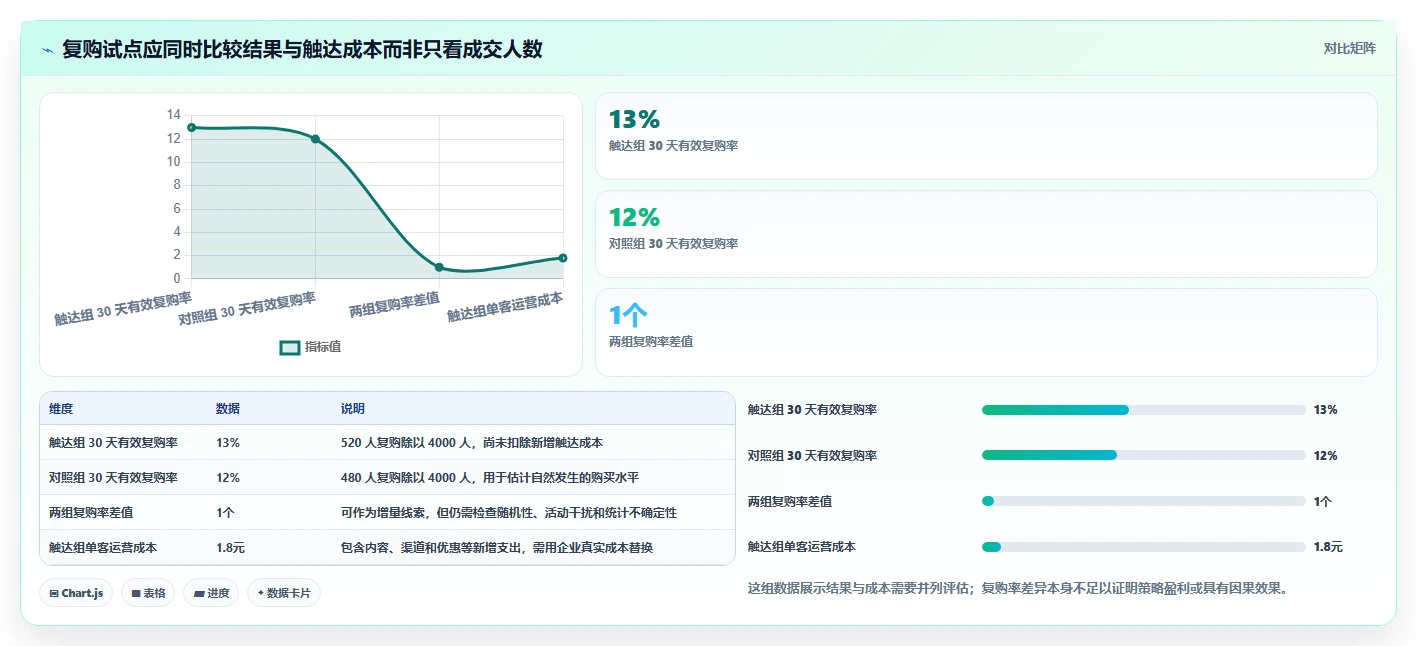The image size is (1417, 646).
Task: Click the 数据卡片 tag chip
Action: 284,593
